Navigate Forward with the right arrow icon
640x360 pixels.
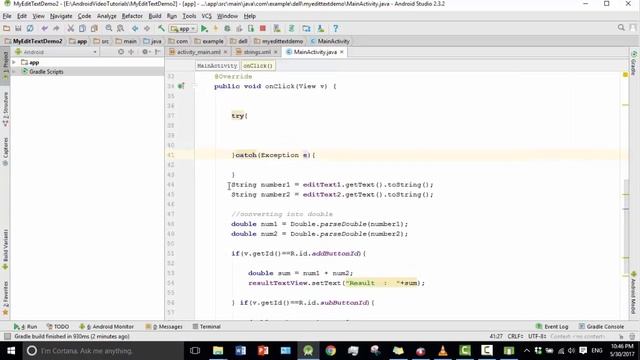click(x=147, y=28)
